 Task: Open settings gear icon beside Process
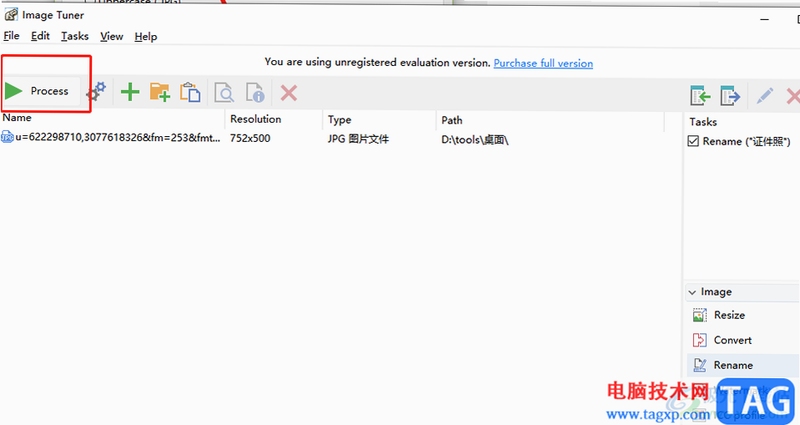tap(96, 91)
